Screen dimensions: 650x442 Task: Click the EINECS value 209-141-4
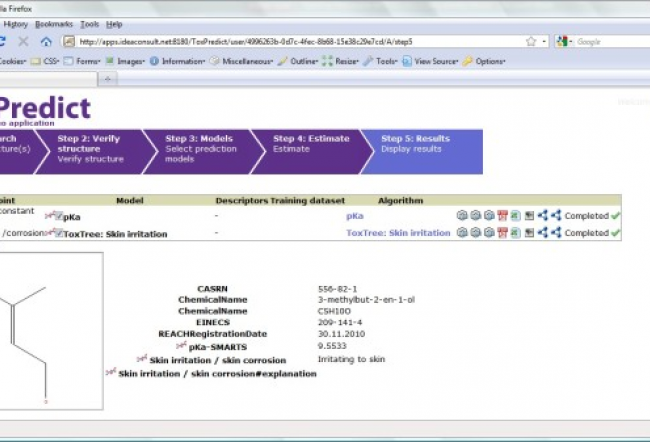[x=340, y=322]
